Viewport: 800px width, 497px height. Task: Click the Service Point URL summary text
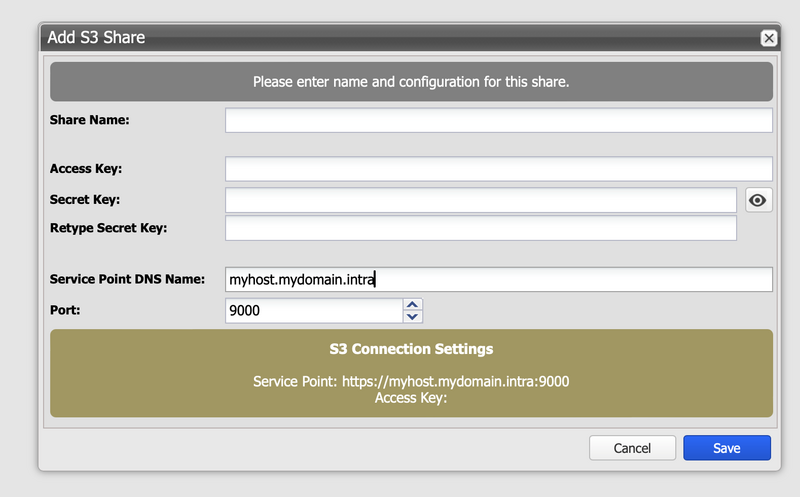(x=411, y=381)
